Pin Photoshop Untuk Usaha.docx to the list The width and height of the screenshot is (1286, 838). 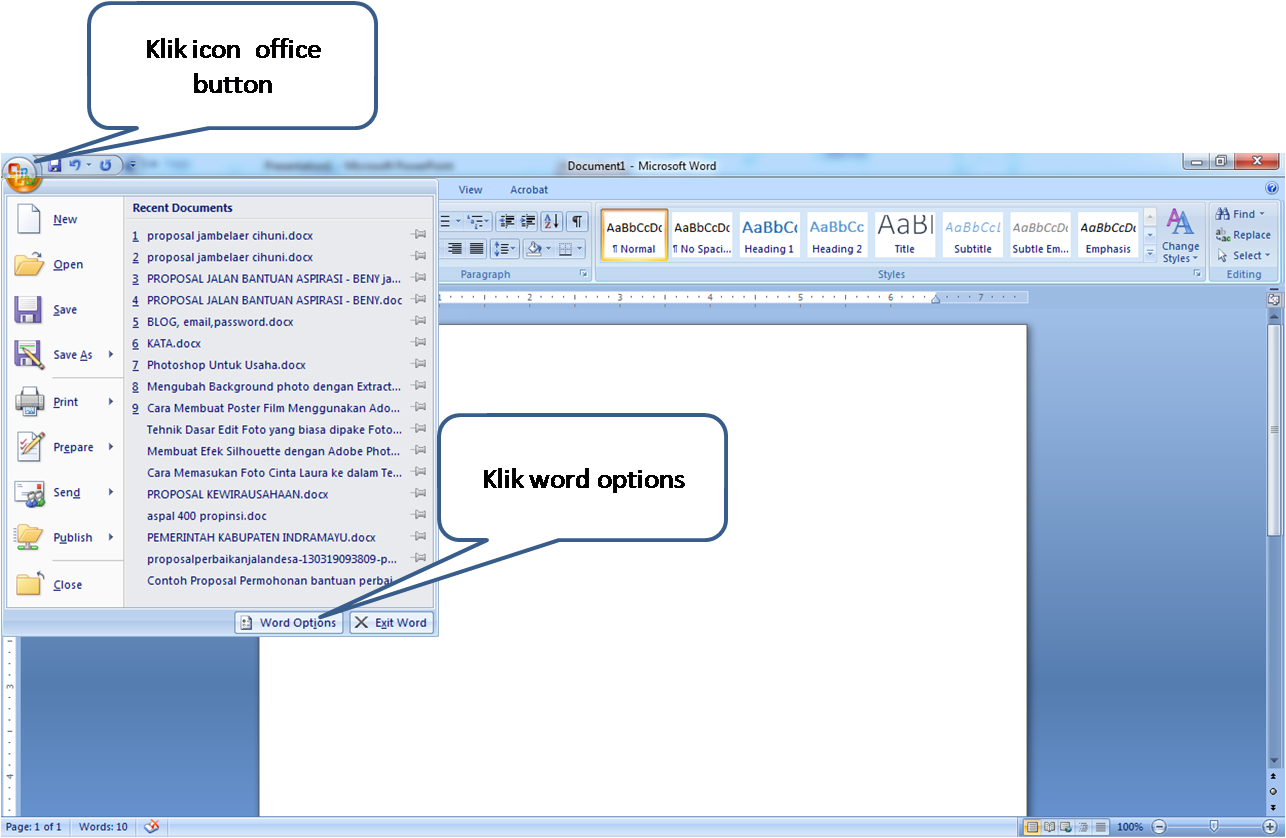tap(419, 365)
